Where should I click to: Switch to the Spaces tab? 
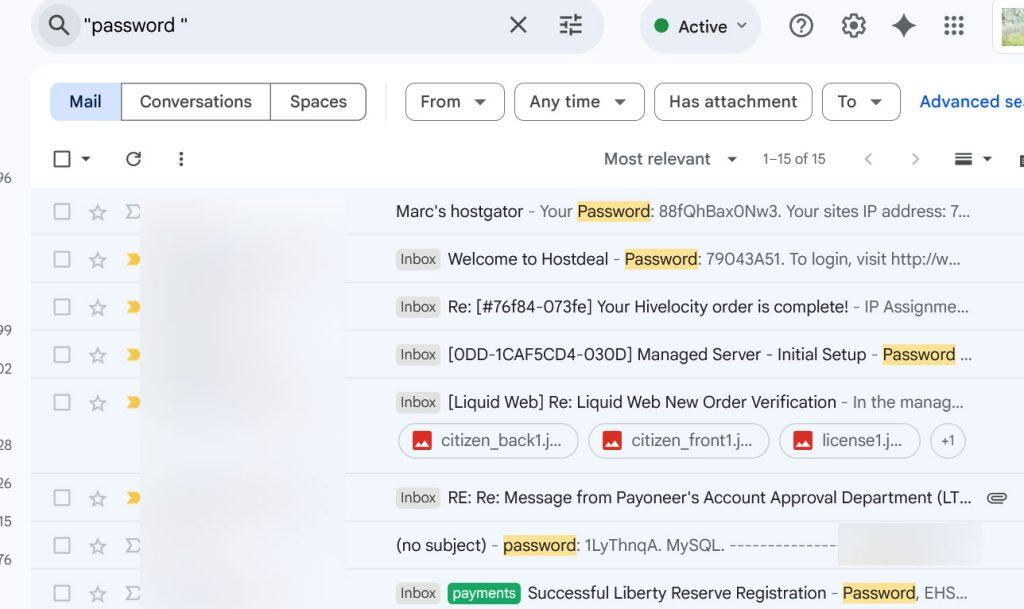[318, 102]
